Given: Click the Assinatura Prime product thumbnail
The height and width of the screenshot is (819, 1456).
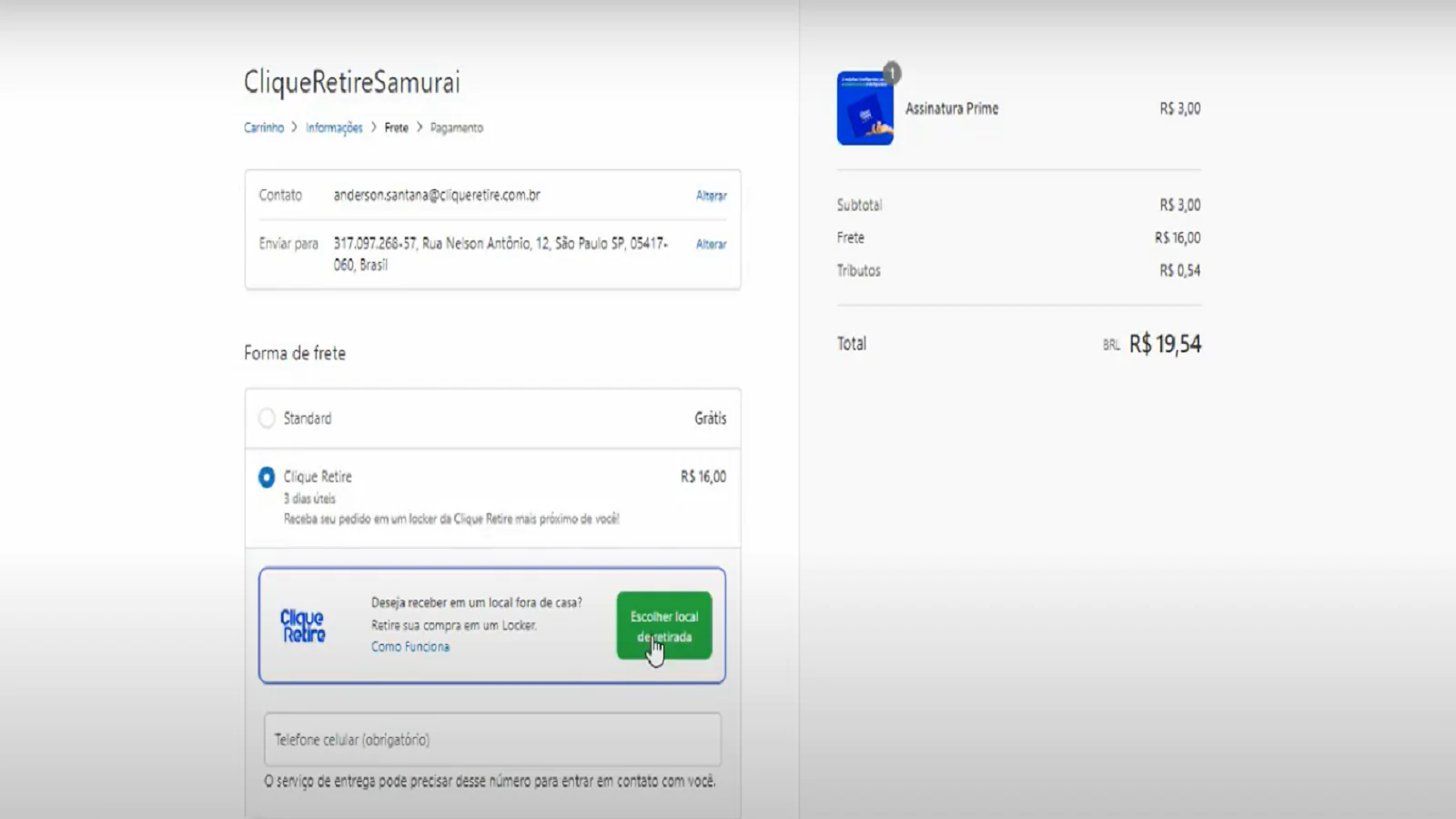Looking at the screenshot, I should point(864,109).
